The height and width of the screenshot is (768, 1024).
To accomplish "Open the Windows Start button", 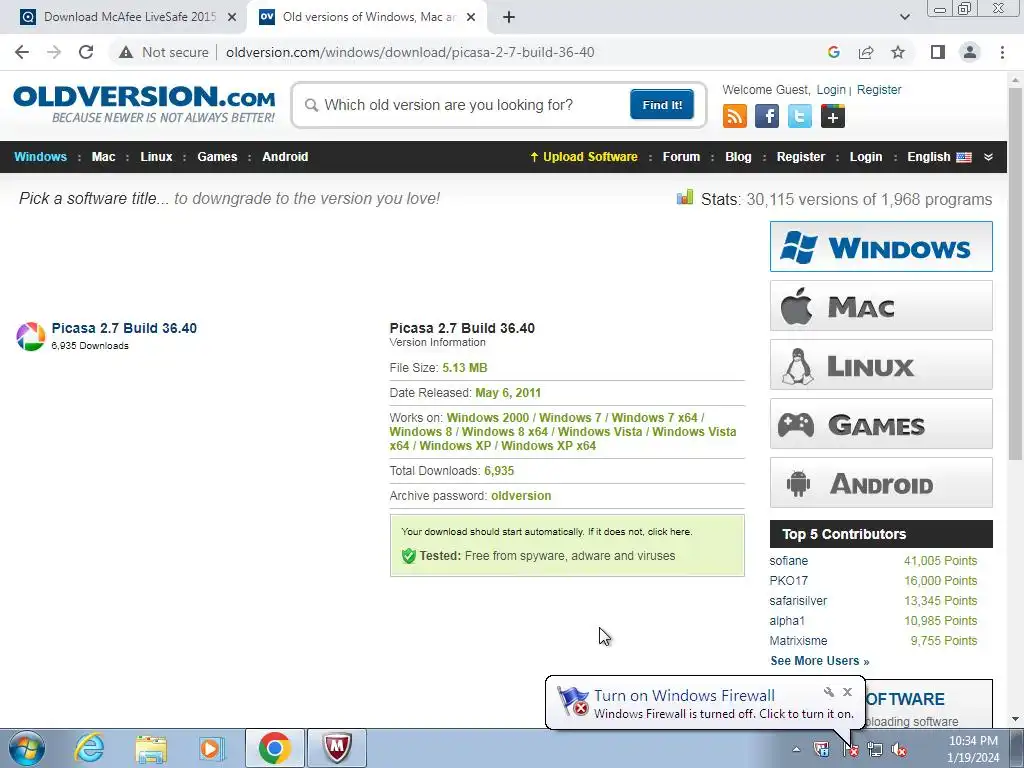I will 27,748.
